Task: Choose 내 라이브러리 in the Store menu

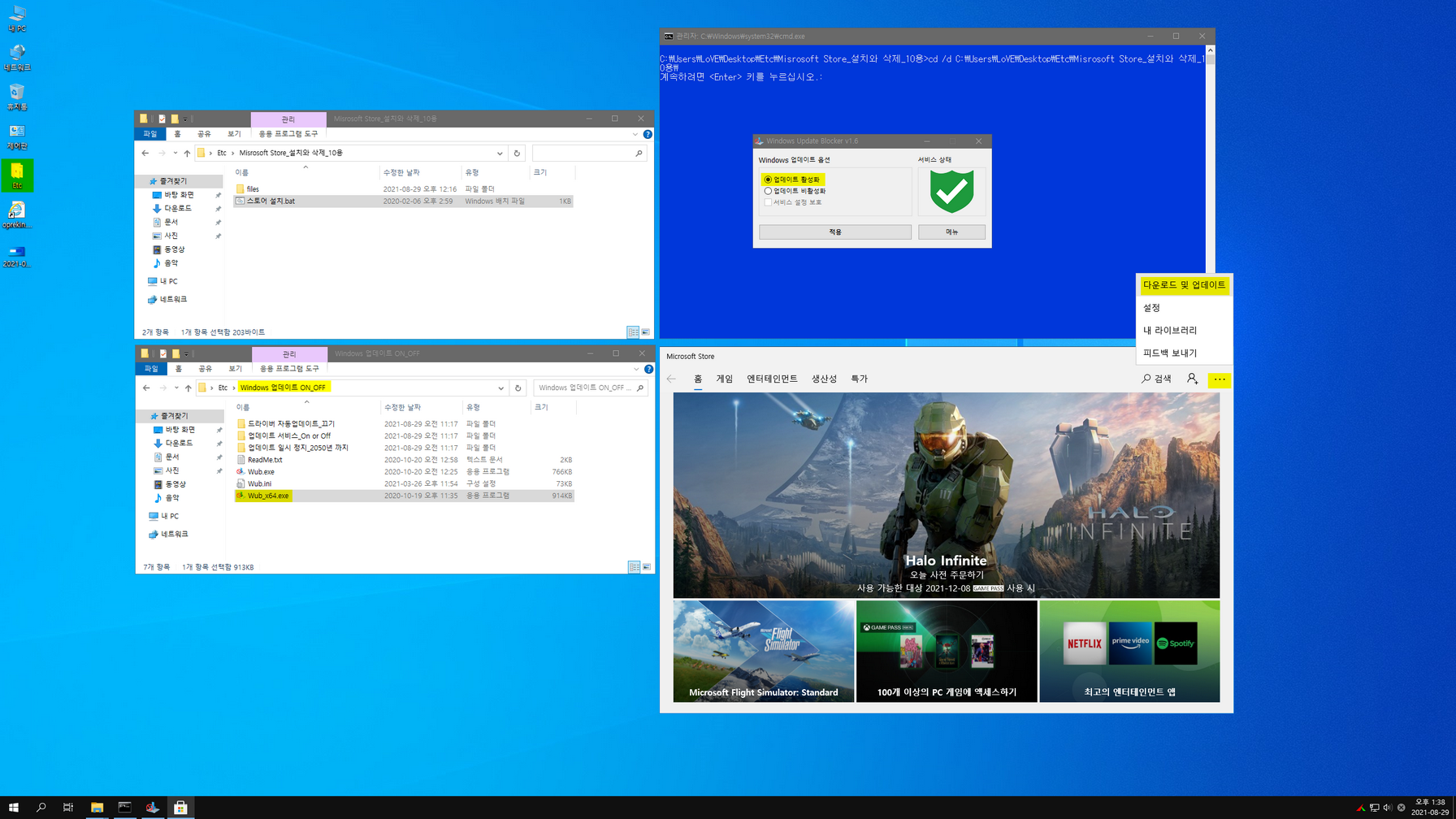Action: click(1170, 331)
